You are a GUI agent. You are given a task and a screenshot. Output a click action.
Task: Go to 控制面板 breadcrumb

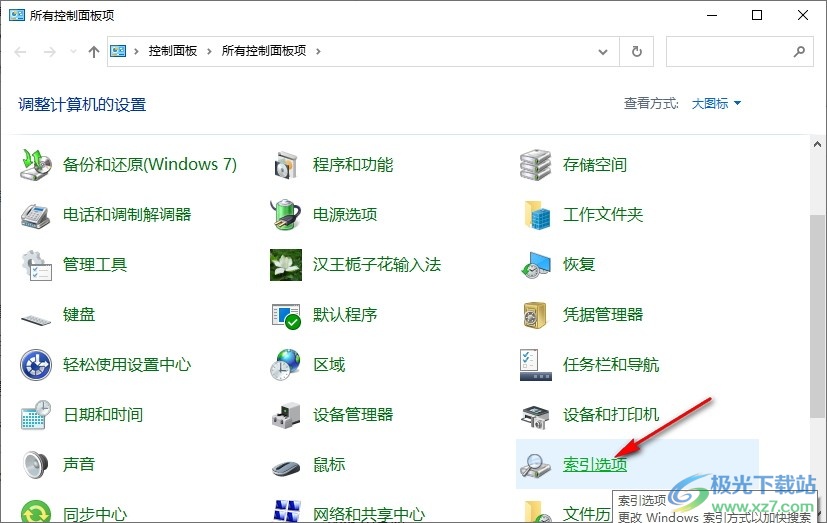pyautogui.click(x=173, y=51)
